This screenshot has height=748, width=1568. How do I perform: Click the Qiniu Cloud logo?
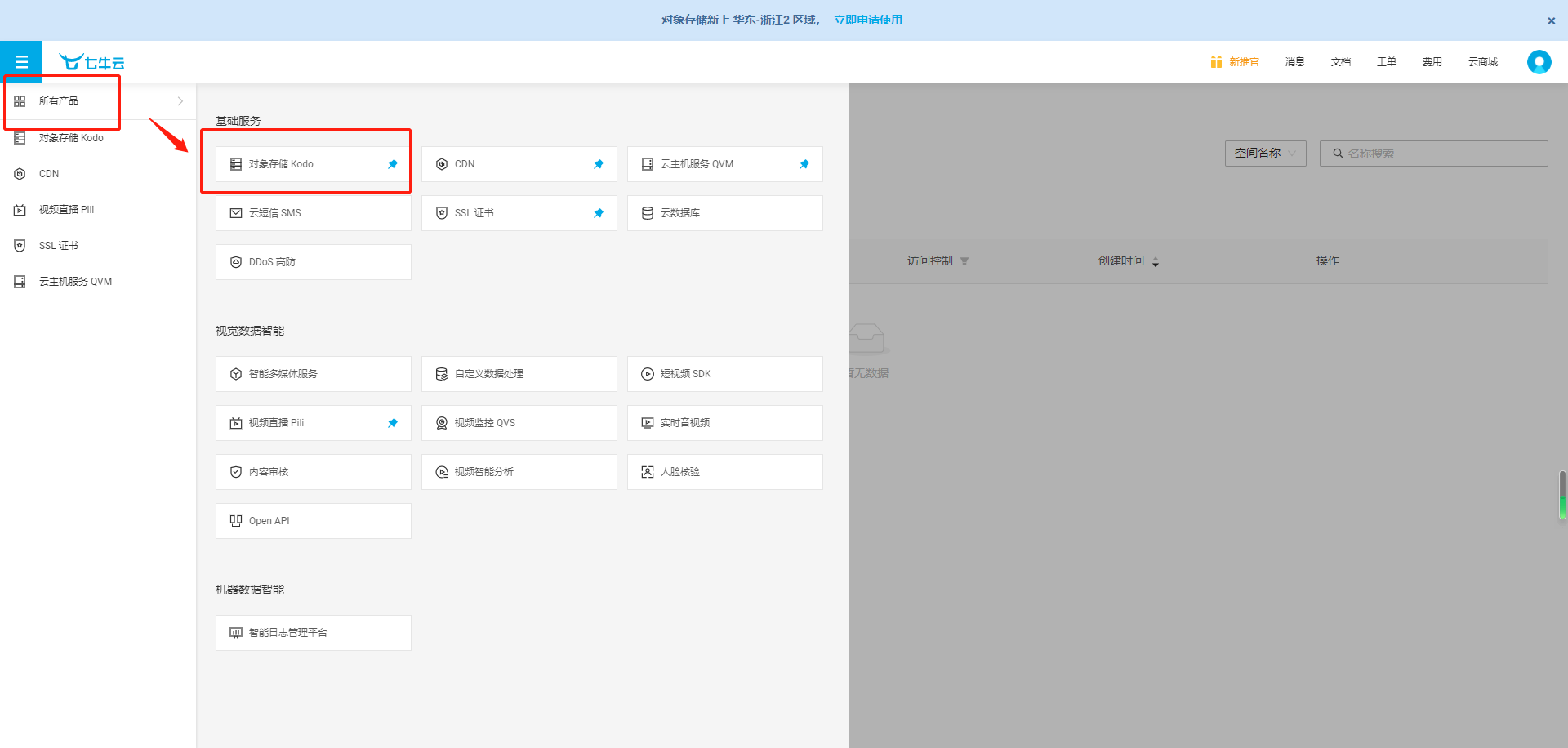pyautogui.click(x=91, y=62)
